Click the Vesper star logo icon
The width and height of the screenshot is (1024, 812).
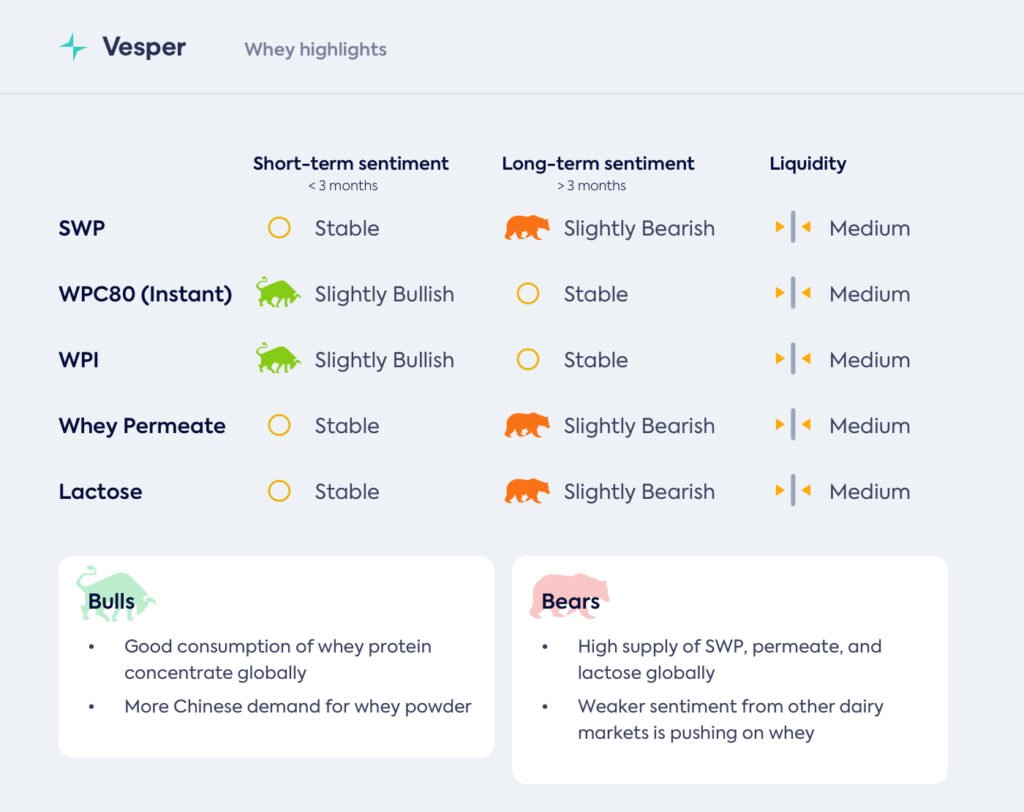tap(73, 47)
